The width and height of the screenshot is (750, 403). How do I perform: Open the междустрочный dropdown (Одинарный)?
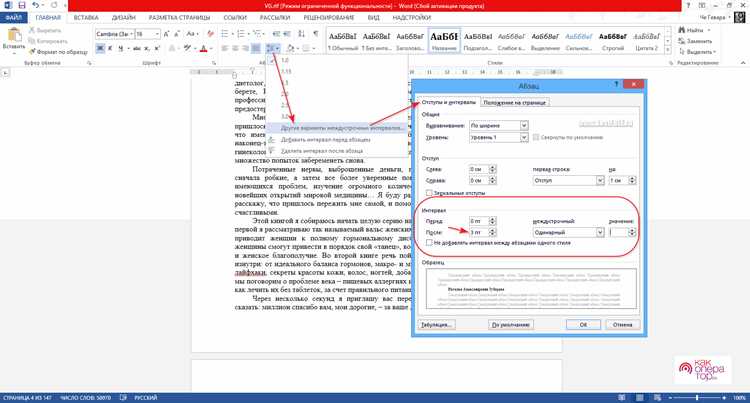point(568,232)
